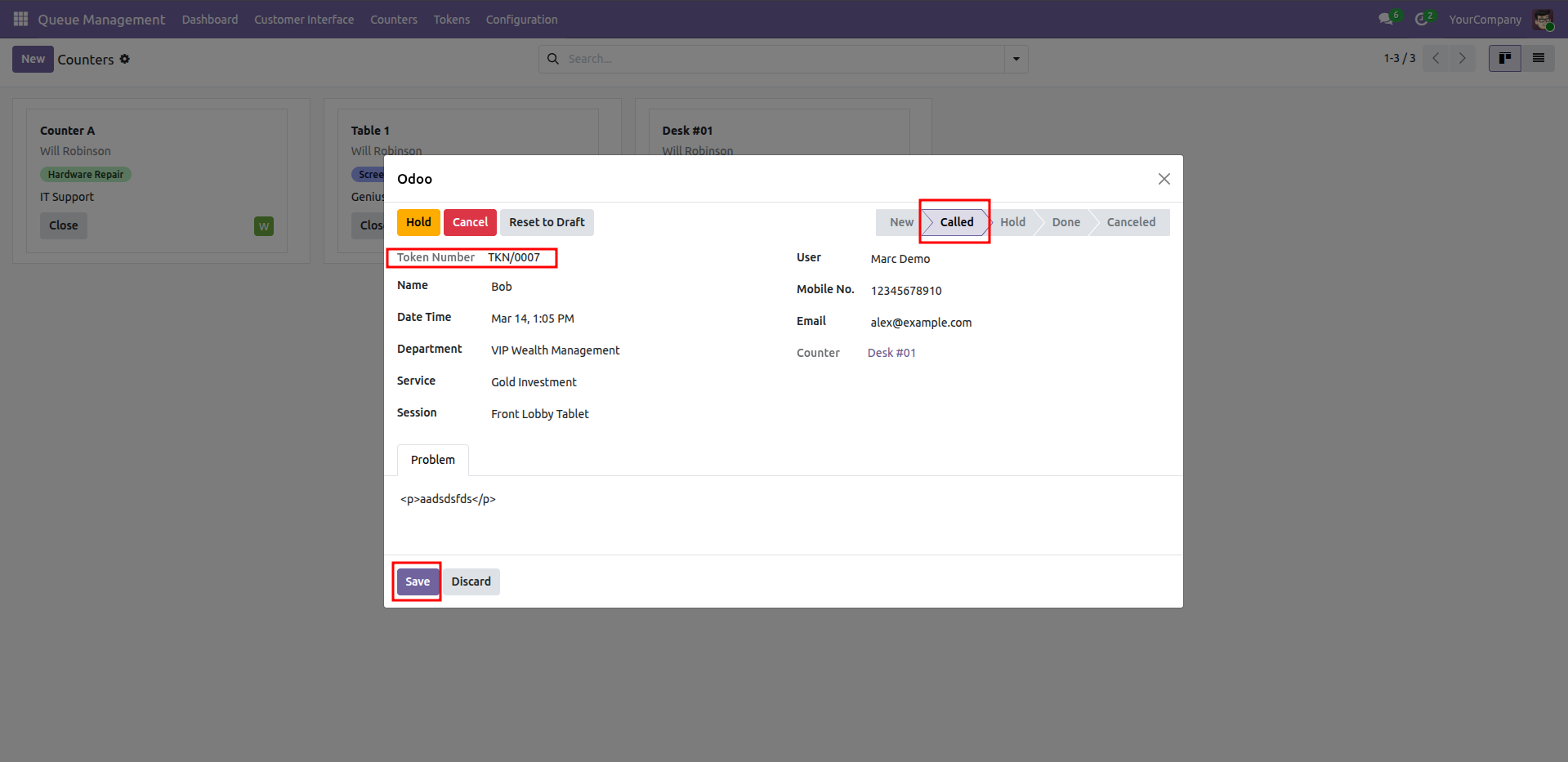Click the User field Marc Demo

(900, 259)
